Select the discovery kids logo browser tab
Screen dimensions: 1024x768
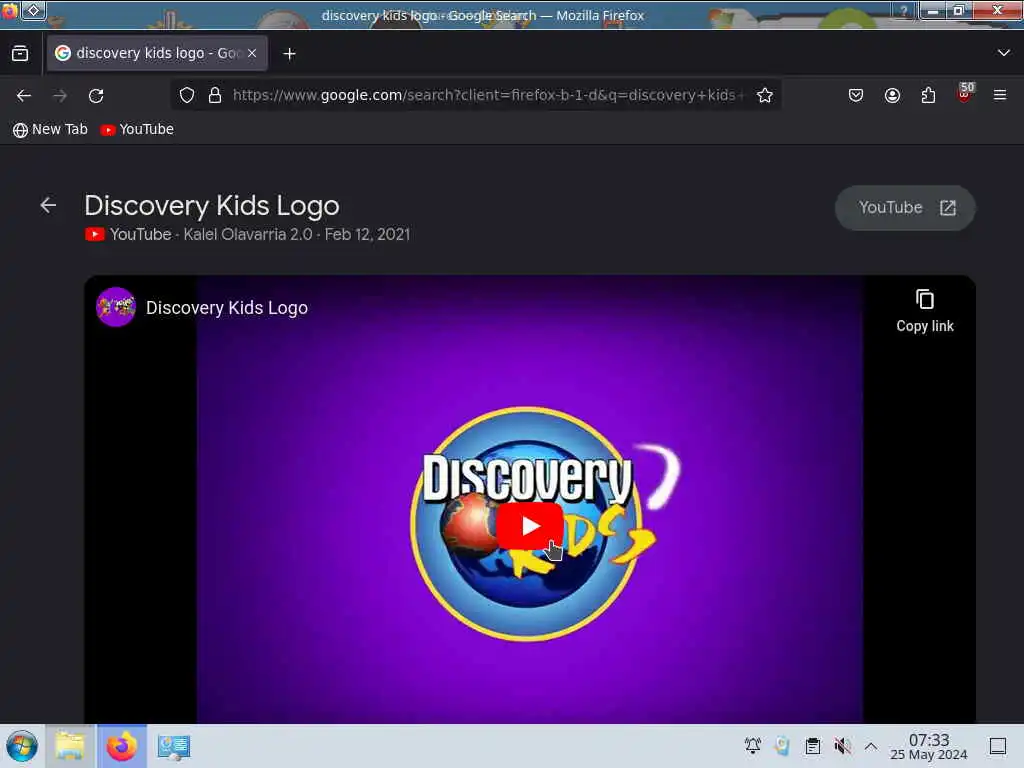[157, 53]
